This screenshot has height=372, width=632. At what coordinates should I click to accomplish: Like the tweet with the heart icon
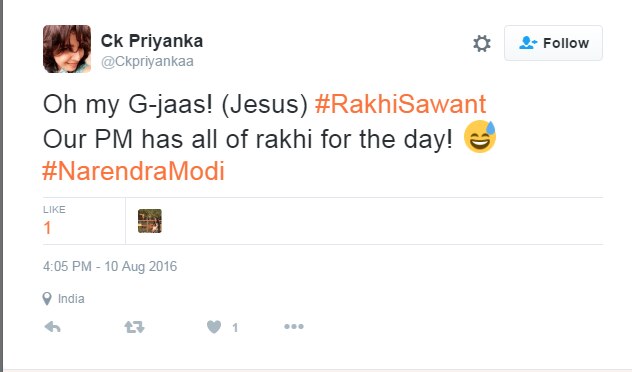click(x=214, y=327)
